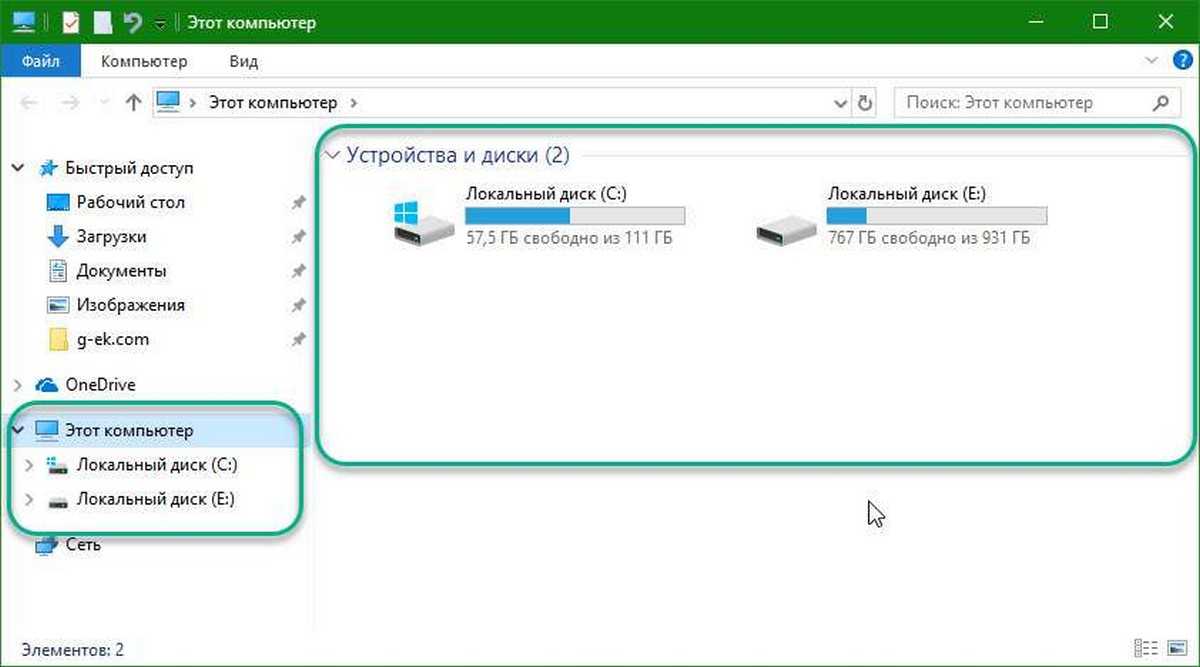Switch to details view in status bar

(x=1146, y=649)
